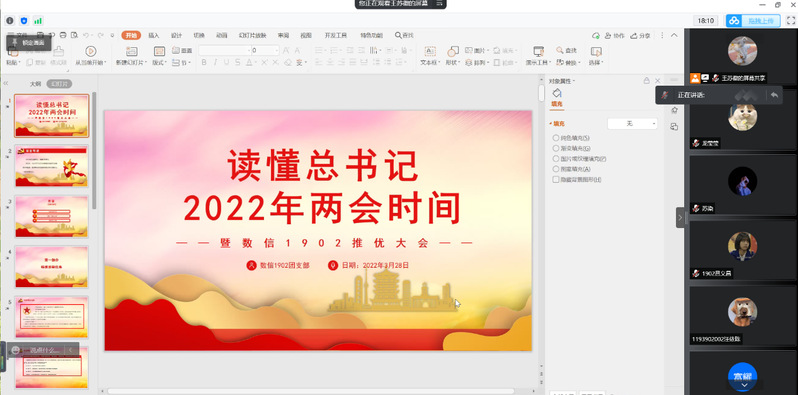Click the 新建幻灯片 new slide icon
This screenshot has height=395, width=798.
click(x=132, y=51)
